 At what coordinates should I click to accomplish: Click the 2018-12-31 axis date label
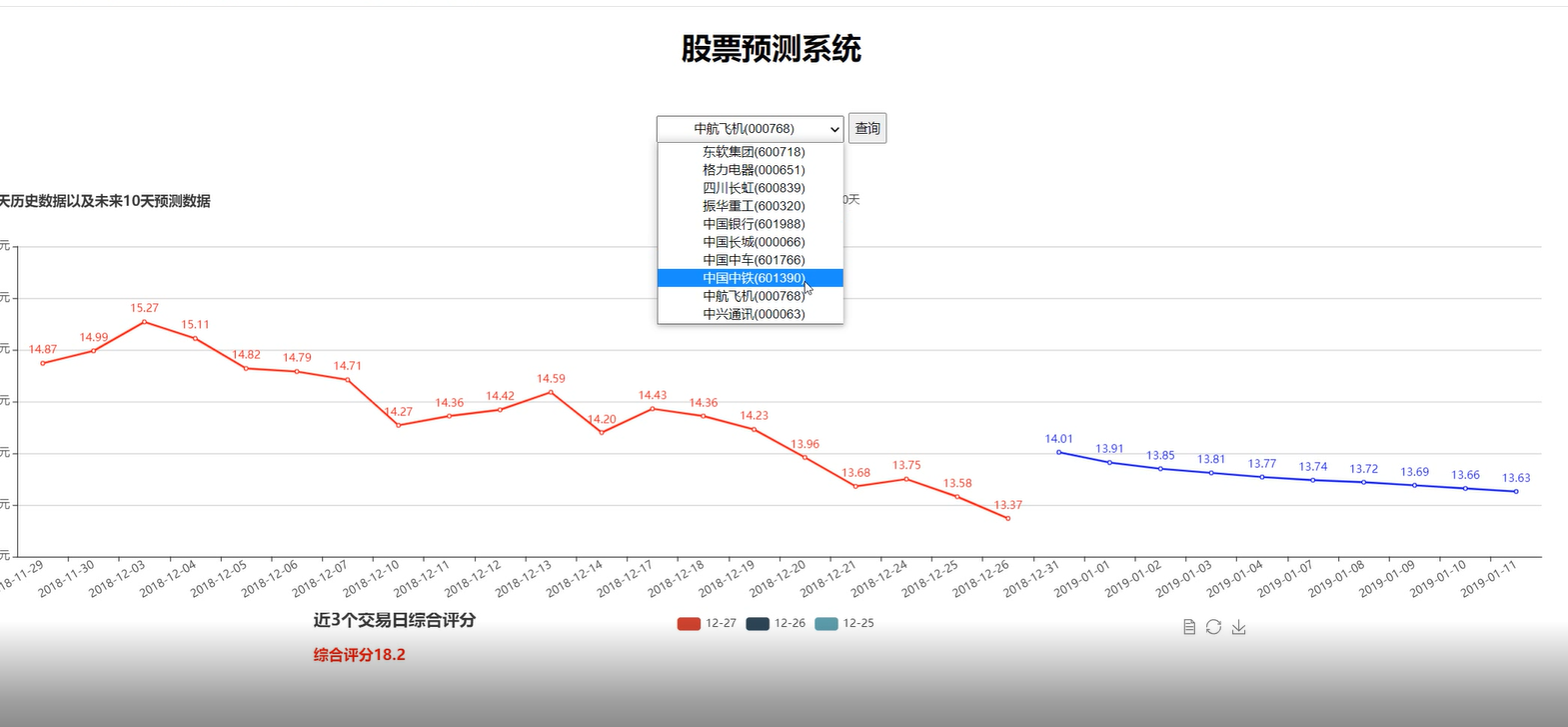1031,579
